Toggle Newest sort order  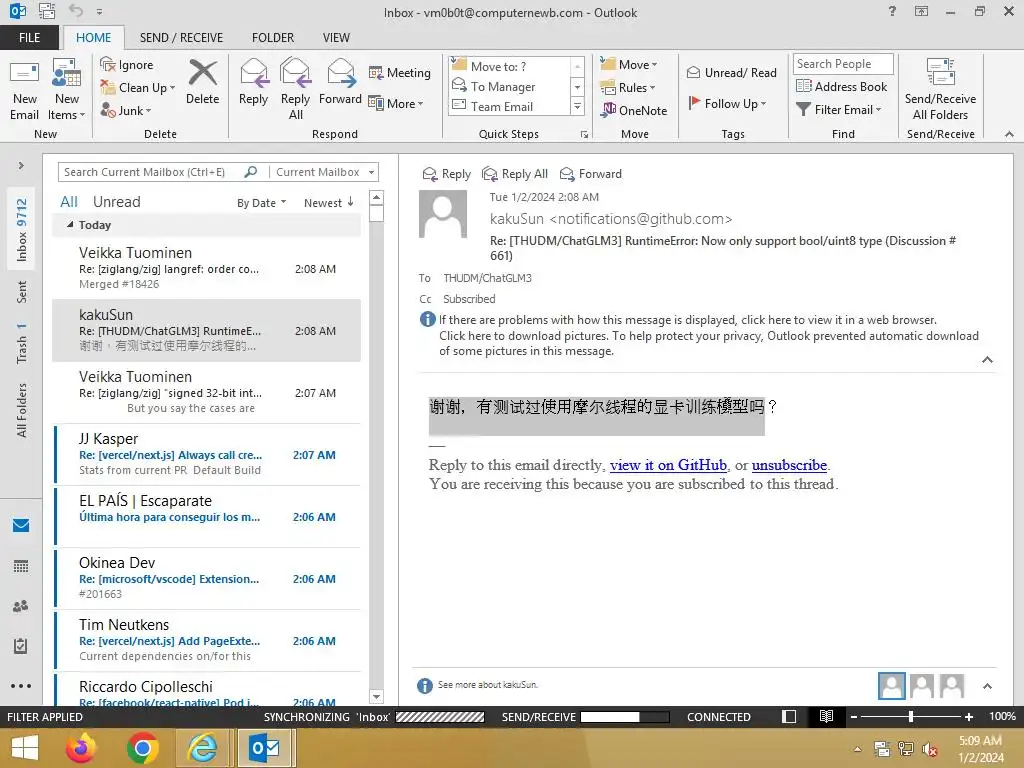pyautogui.click(x=328, y=203)
